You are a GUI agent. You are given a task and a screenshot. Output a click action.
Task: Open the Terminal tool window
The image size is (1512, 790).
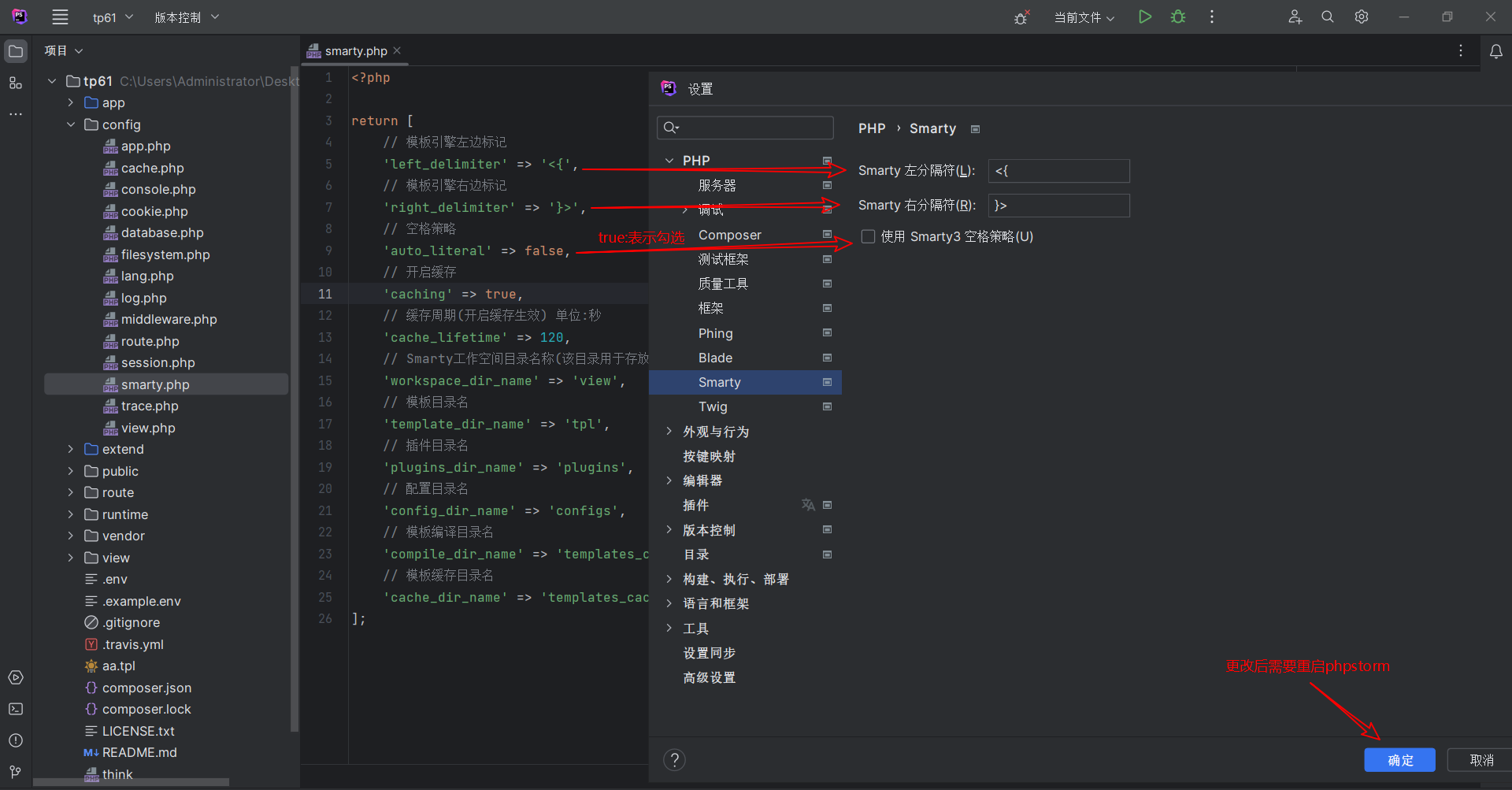pyautogui.click(x=16, y=709)
